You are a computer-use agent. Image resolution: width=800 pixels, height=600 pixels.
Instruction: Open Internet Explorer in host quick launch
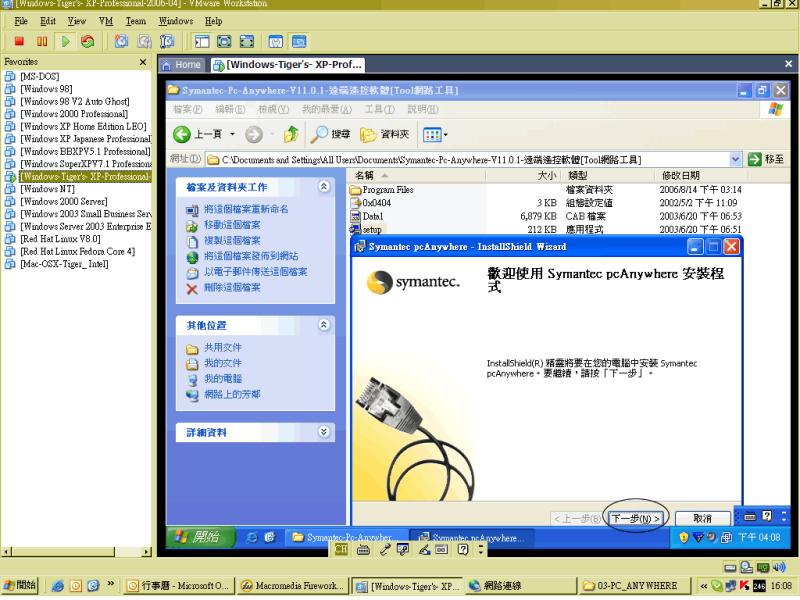(58, 586)
